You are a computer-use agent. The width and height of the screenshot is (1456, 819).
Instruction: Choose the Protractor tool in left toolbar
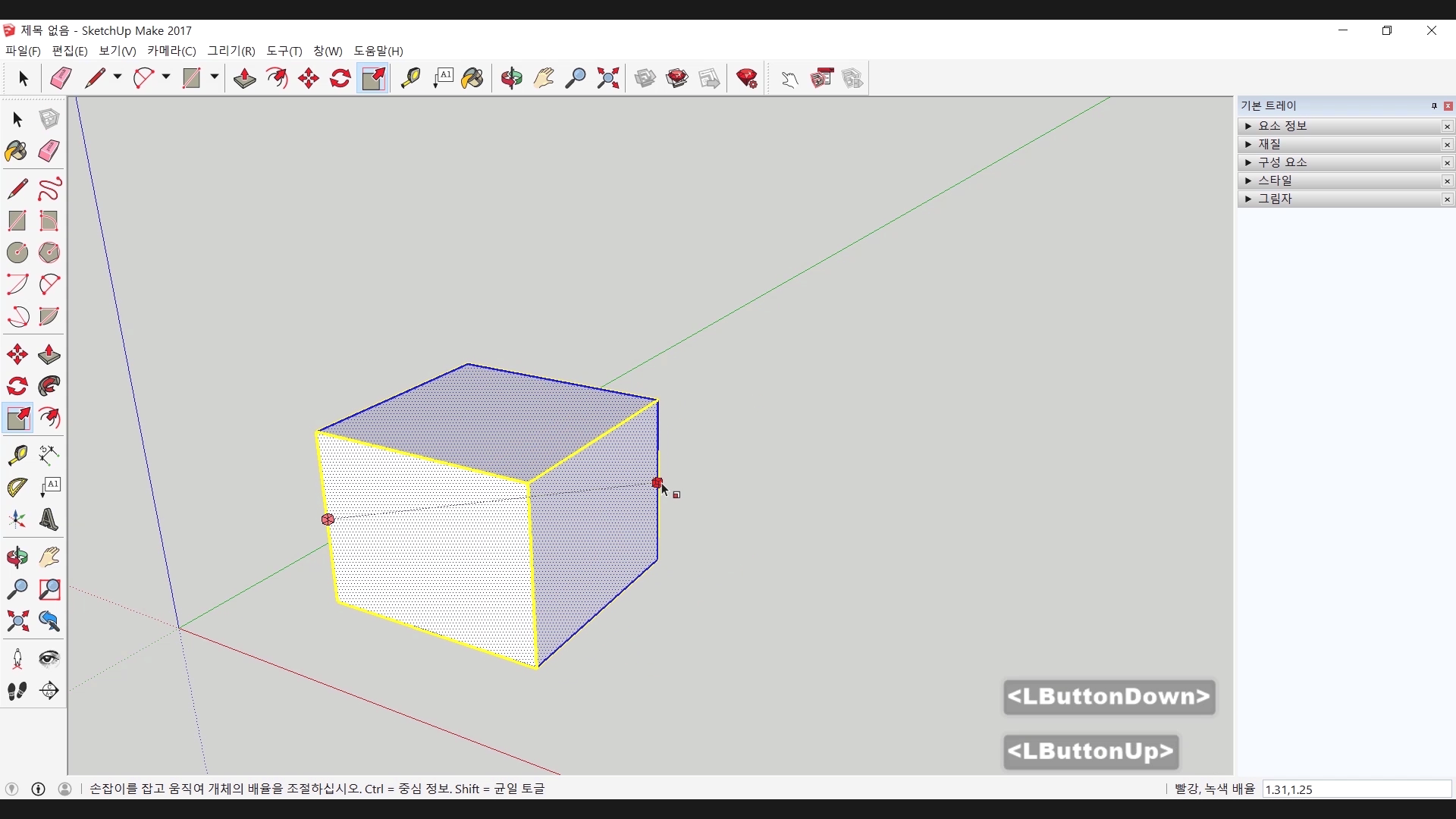[17, 487]
